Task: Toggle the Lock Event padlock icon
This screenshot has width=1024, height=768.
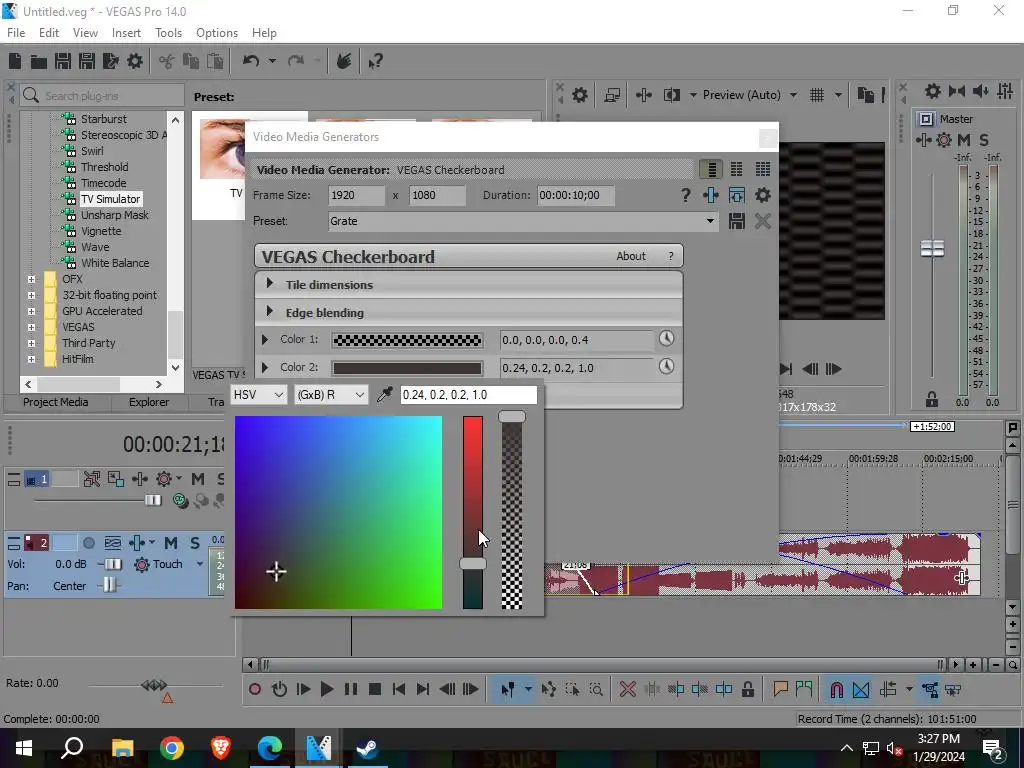Action: [x=748, y=689]
